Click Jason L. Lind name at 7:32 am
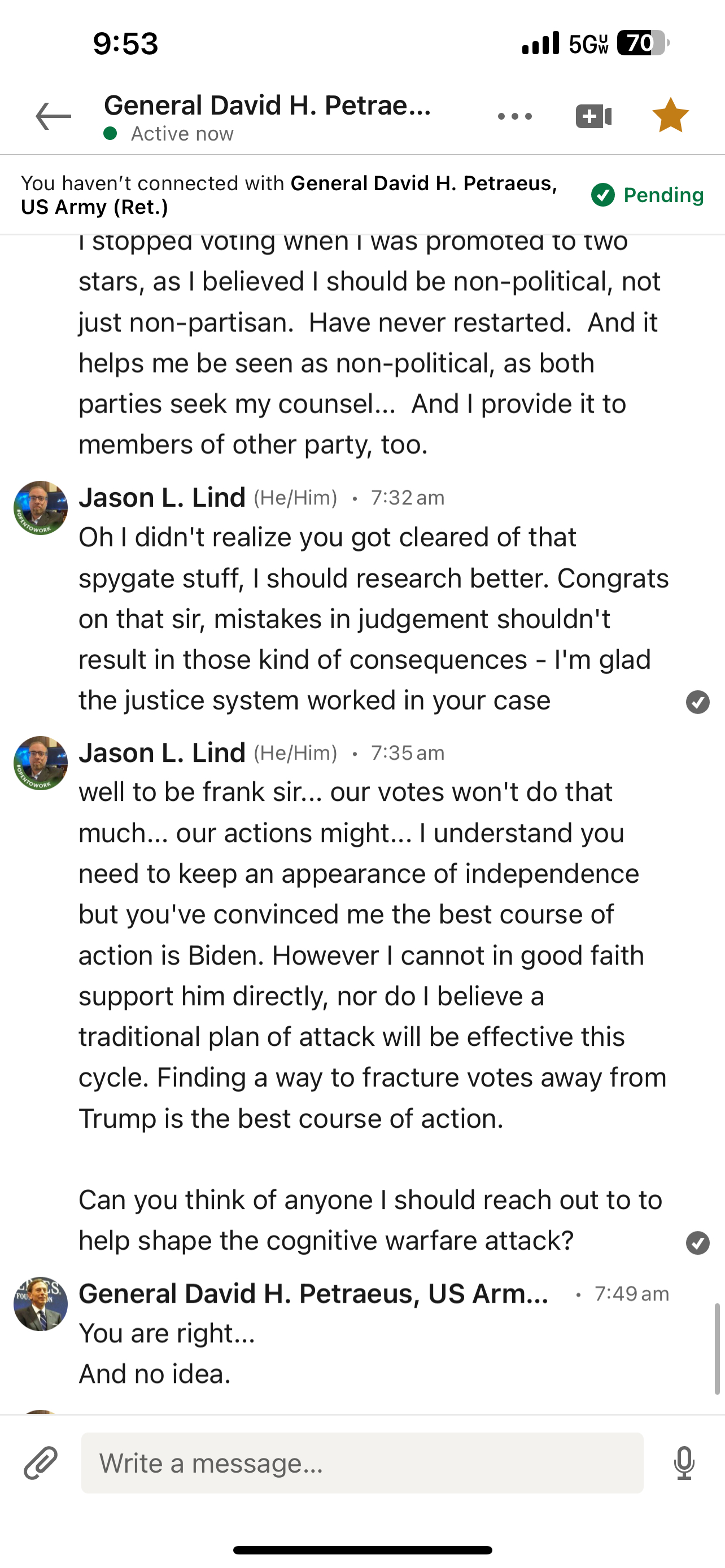The height and width of the screenshot is (1568, 725). (162, 497)
